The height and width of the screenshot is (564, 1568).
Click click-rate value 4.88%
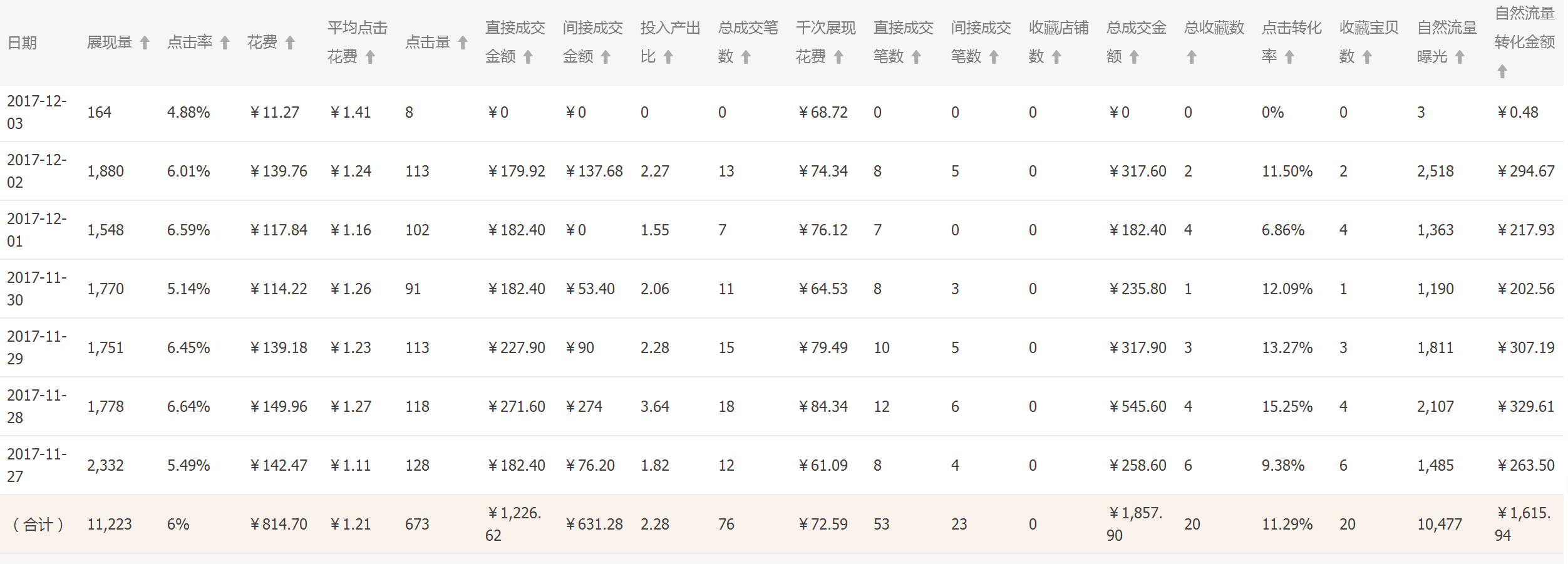[188, 112]
